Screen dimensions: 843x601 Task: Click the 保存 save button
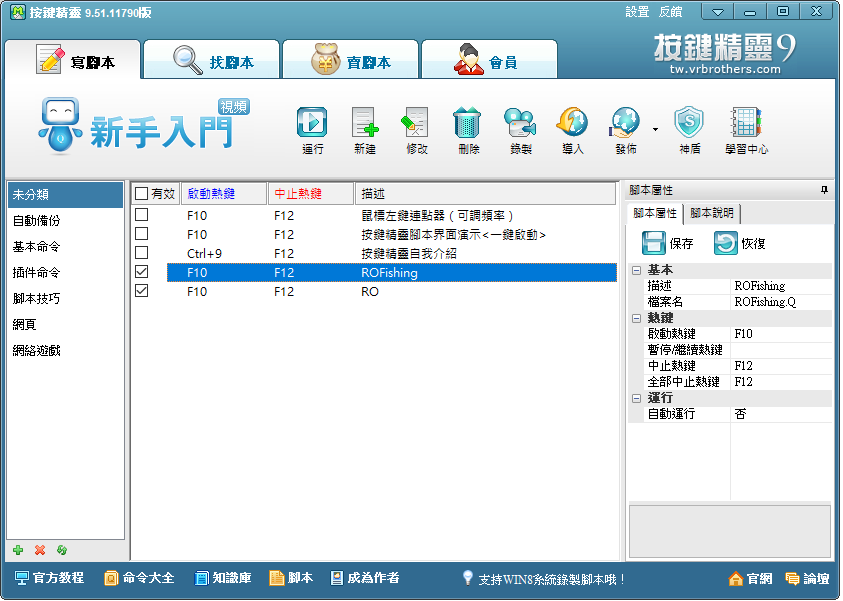pyautogui.click(x=668, y=243)
